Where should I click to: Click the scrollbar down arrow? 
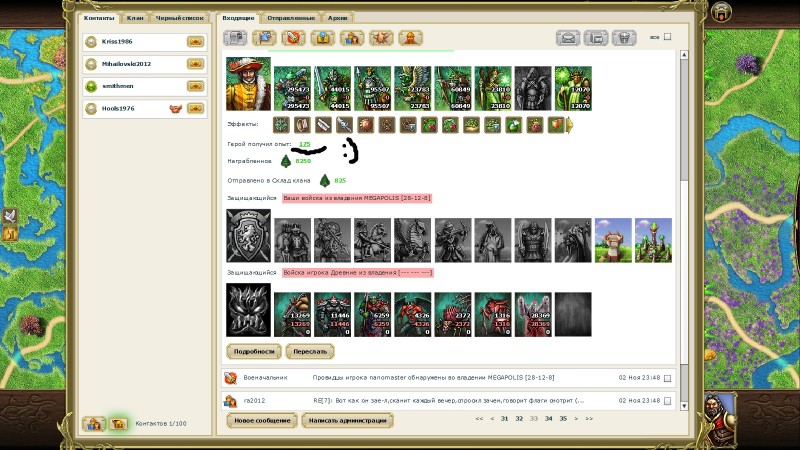pyautogui.click(x=684, y=406)
